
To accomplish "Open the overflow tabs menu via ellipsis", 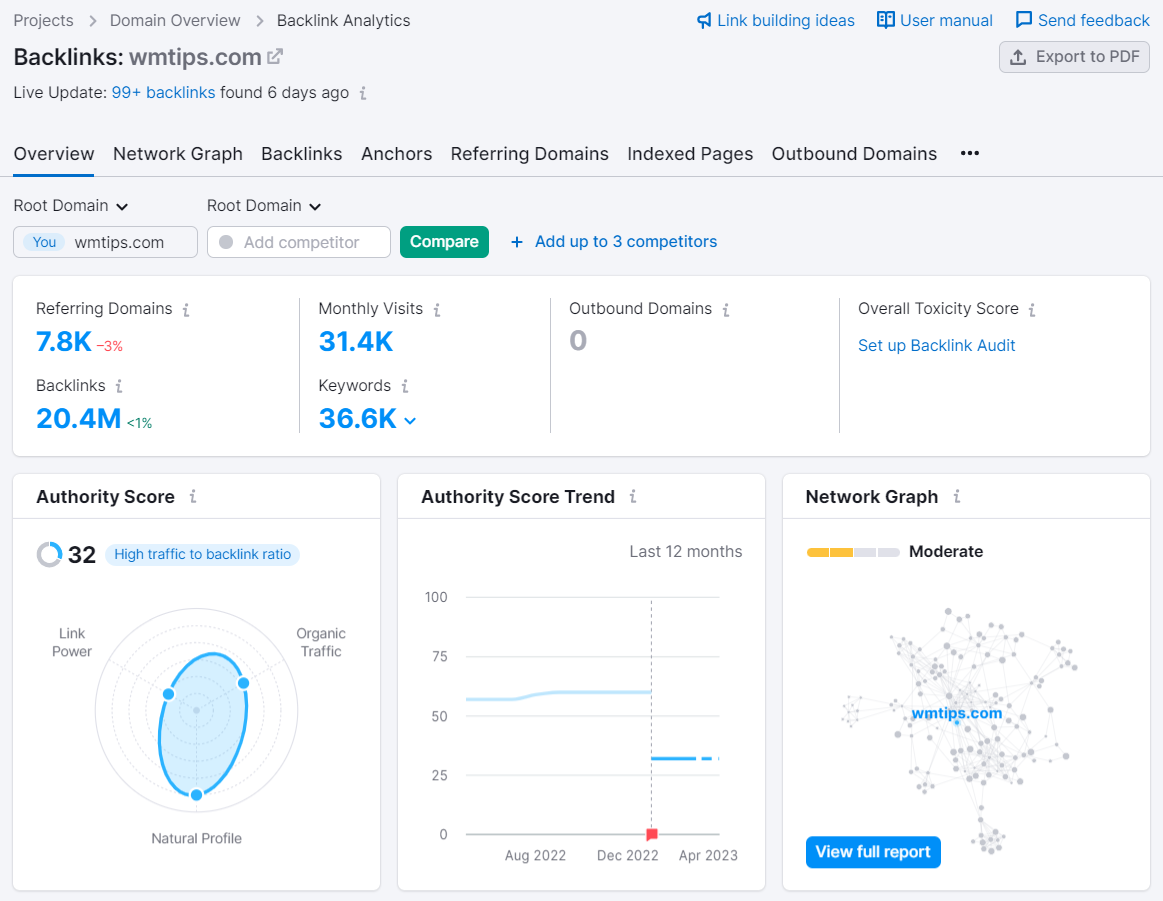I will tap(969, 154).
